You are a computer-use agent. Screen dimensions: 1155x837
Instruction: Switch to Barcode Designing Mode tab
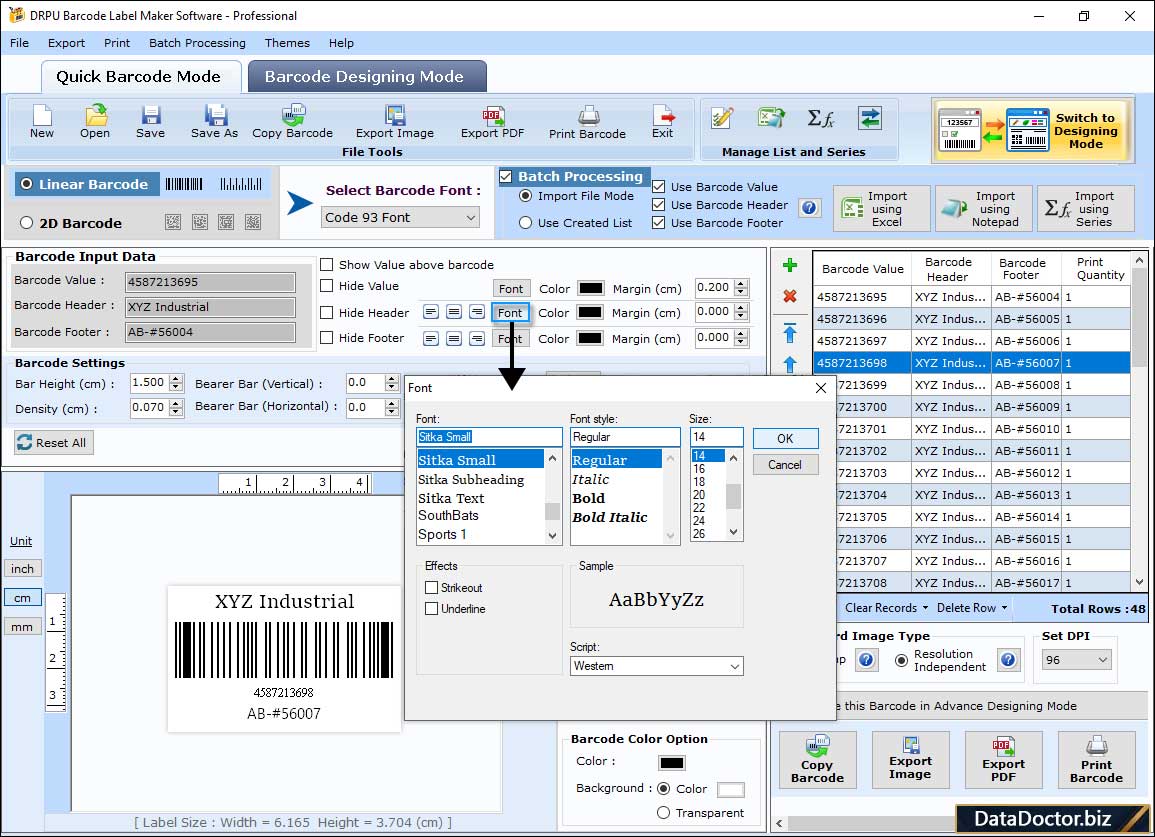(x=366, y=77)
